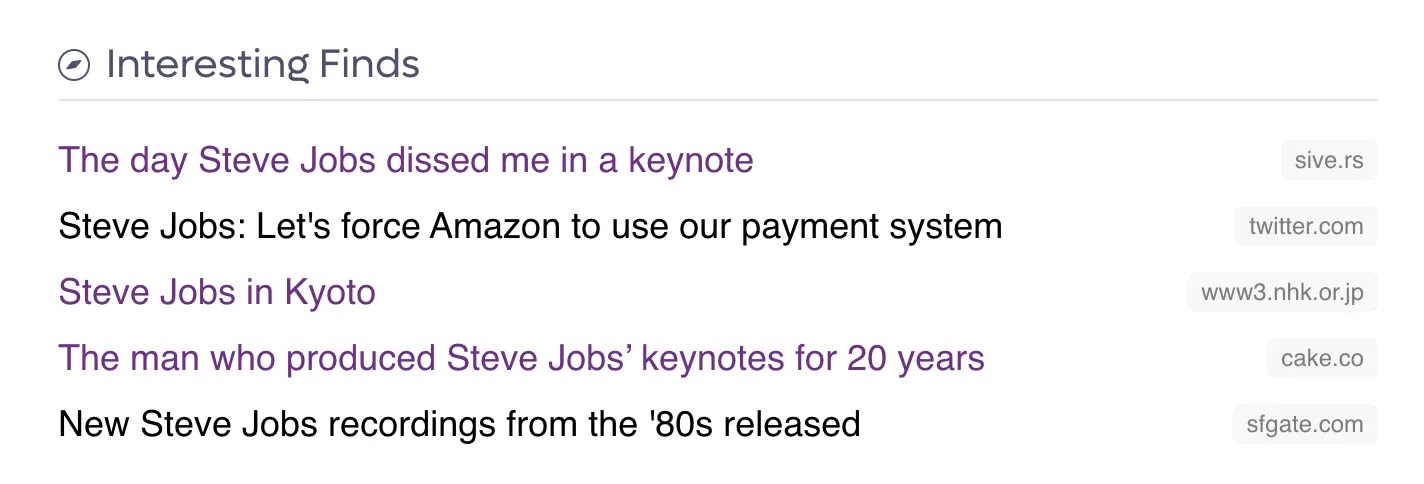Click the sive.rs domain badge
This screenshot has width=1424, height=484.
click(x=1329, y=160)
